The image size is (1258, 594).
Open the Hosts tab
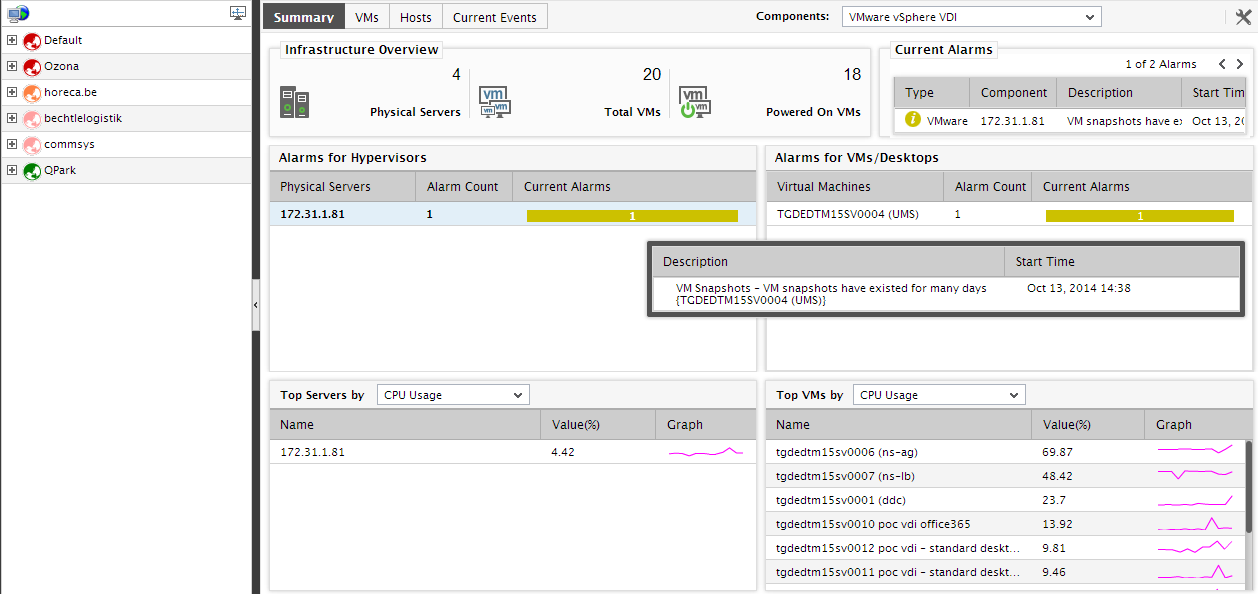pos(416,17)
